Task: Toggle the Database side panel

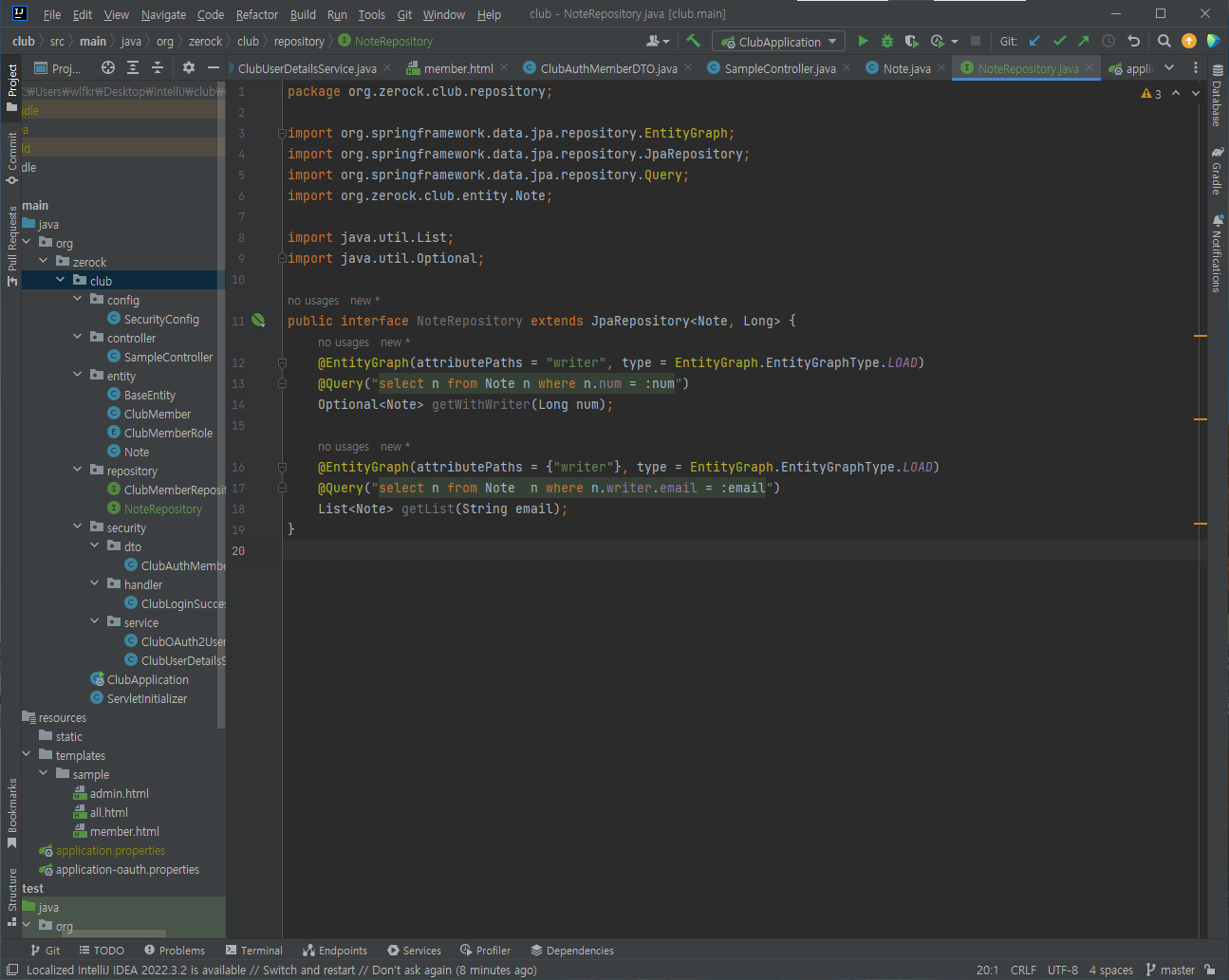Action: click(x=1217, y=95)
